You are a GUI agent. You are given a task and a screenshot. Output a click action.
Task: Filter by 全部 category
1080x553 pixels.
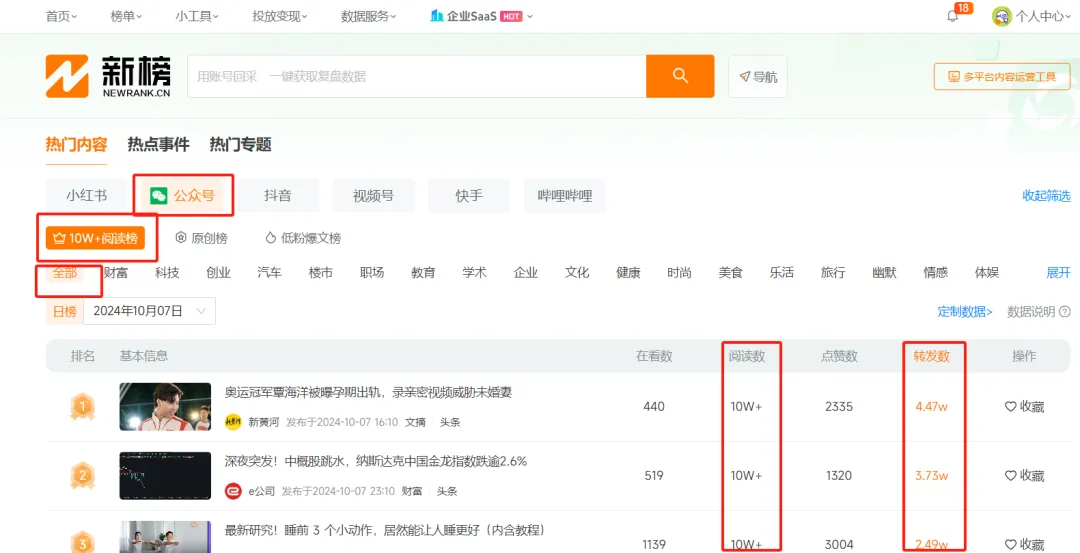point(65,273)
